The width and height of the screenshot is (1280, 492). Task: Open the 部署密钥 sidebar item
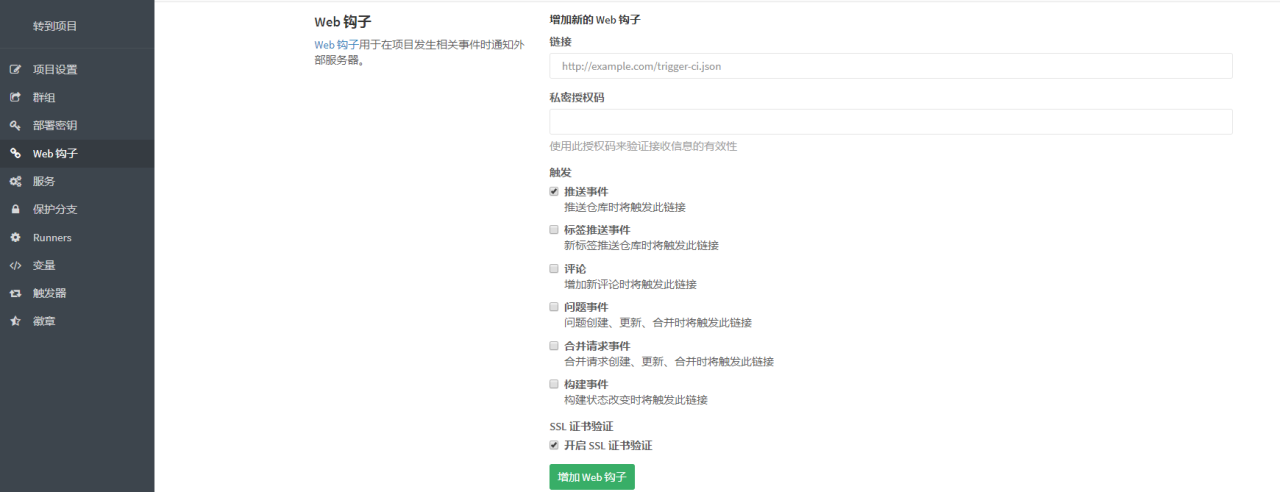click(x=77, y=126)
